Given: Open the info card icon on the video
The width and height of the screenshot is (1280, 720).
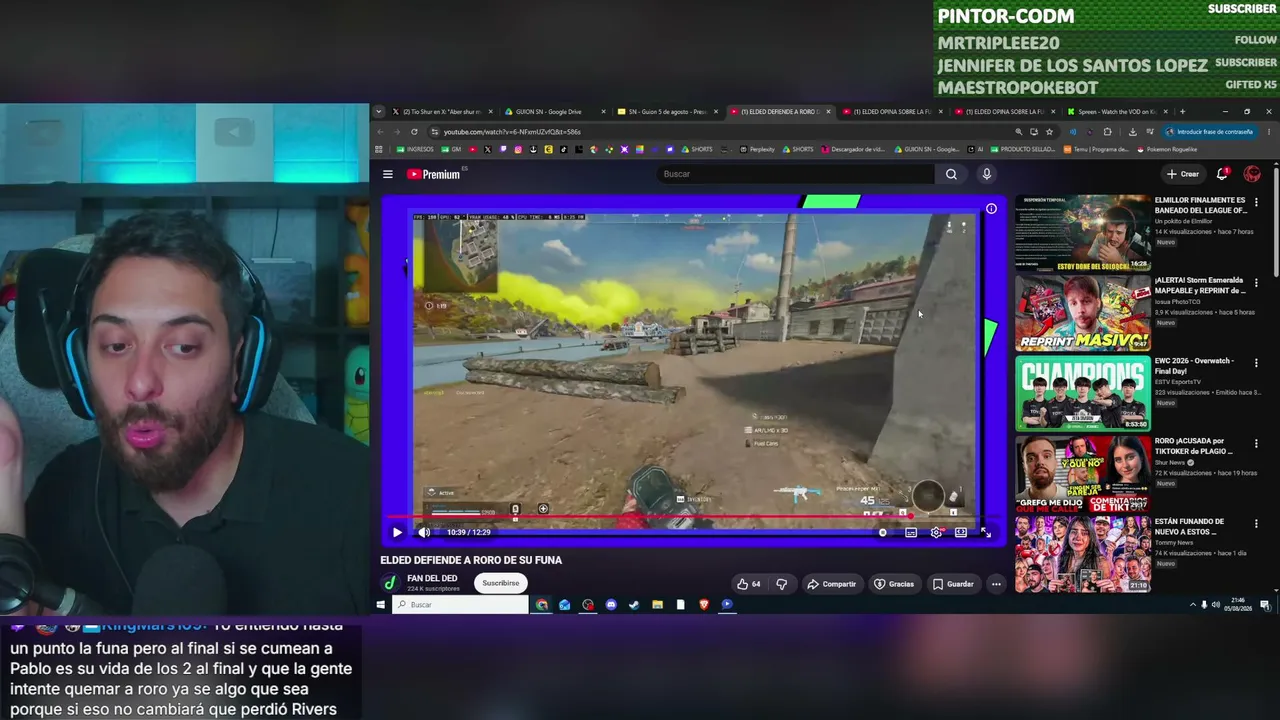Looking at the screenshot, I should pos(991,209).
